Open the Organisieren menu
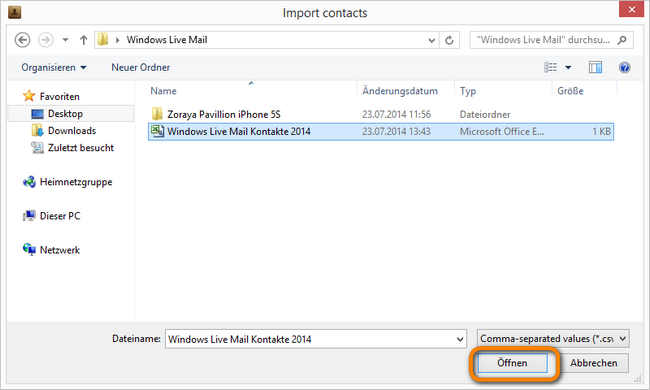The width and height of the screenshot is (650, 390). (x=54, y=68)
